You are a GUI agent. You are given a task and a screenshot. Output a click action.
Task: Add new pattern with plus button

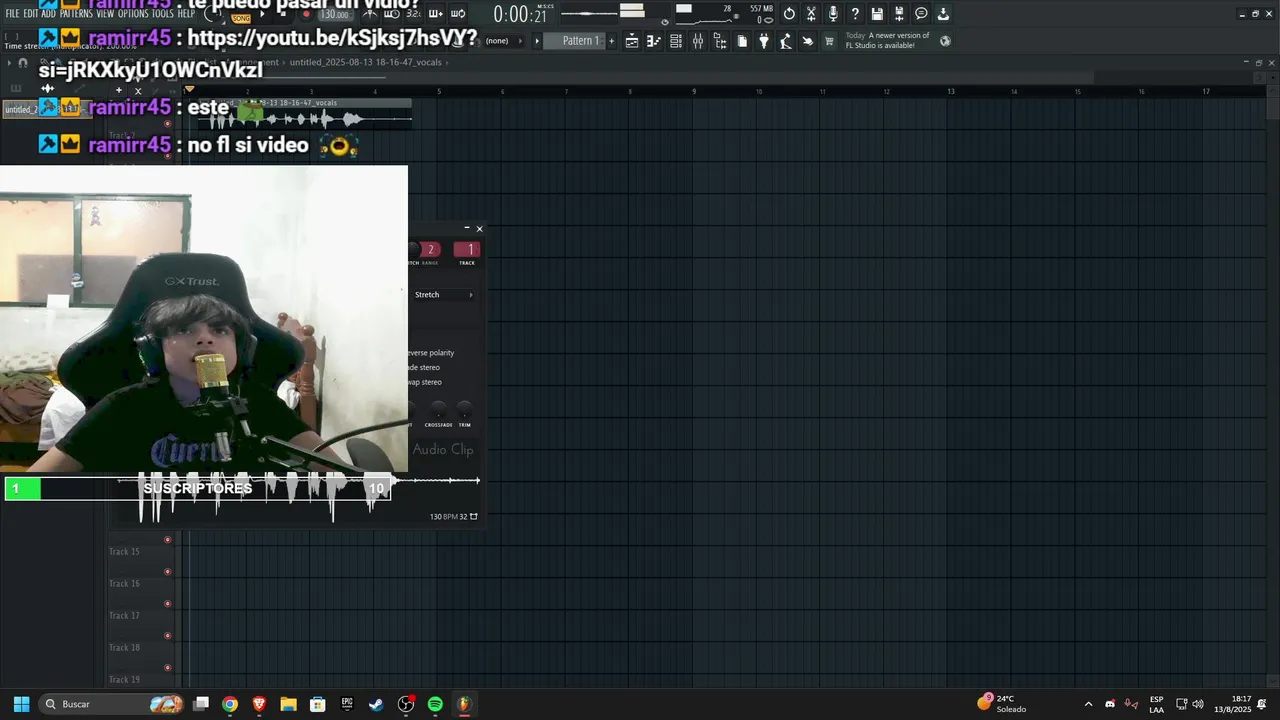pos(612,41)
